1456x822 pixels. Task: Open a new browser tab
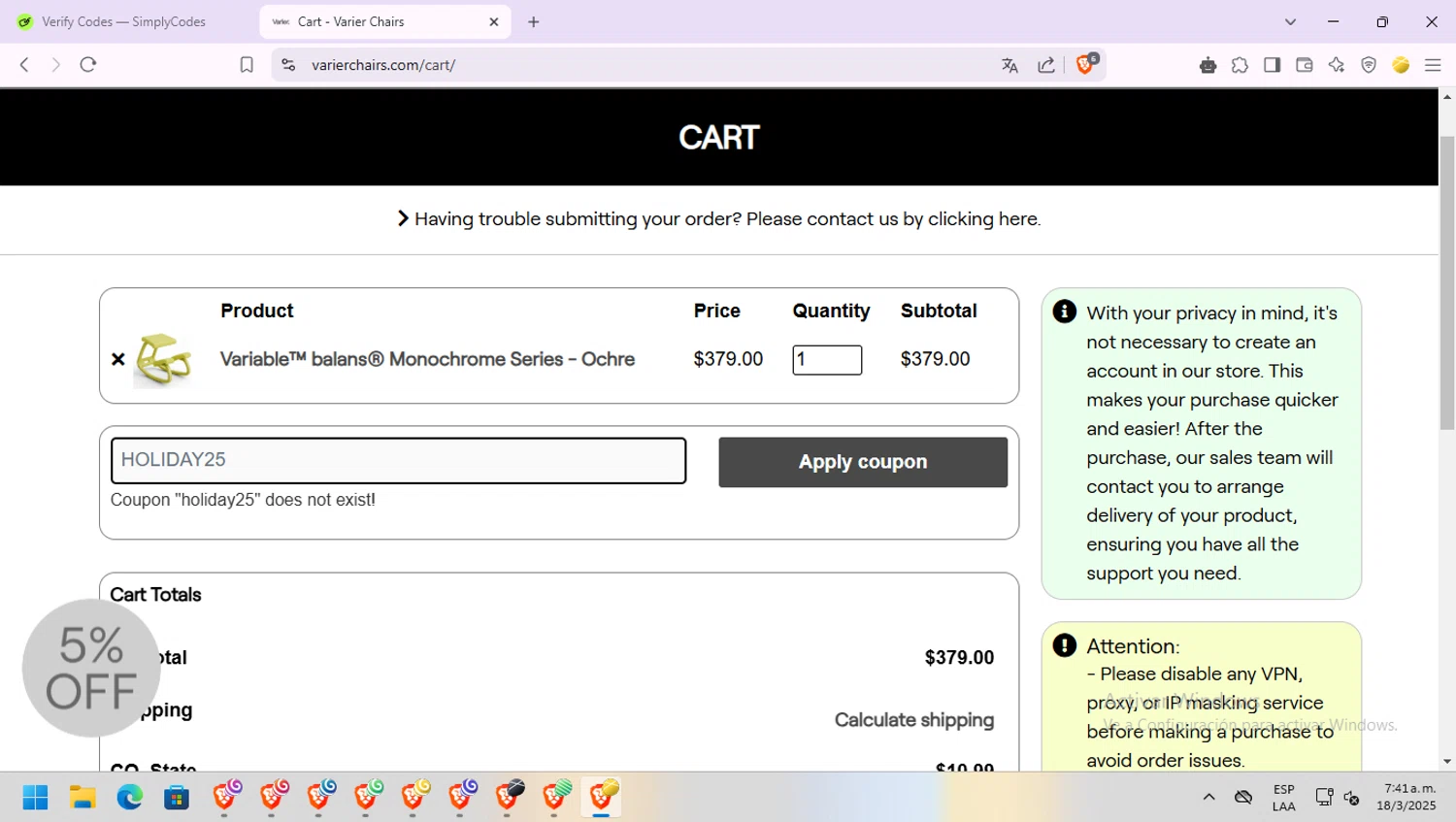click(x=534, y=21)
